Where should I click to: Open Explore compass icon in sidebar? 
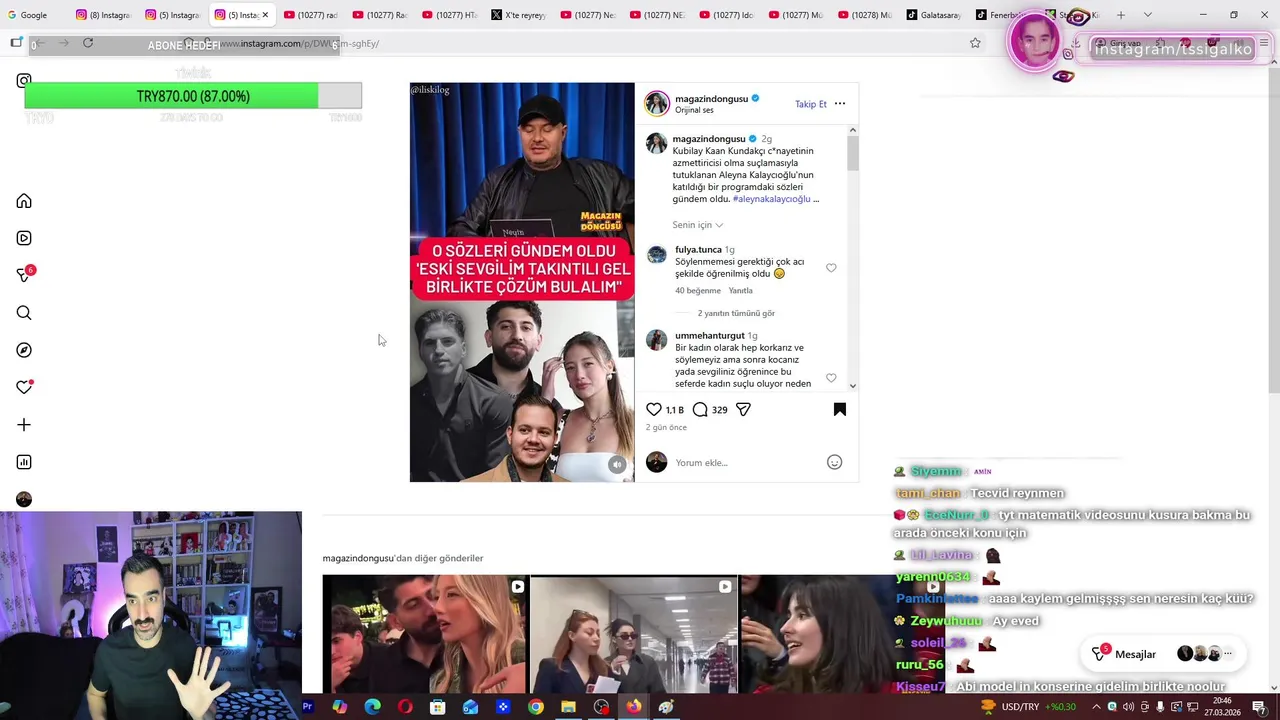[24, 350]
